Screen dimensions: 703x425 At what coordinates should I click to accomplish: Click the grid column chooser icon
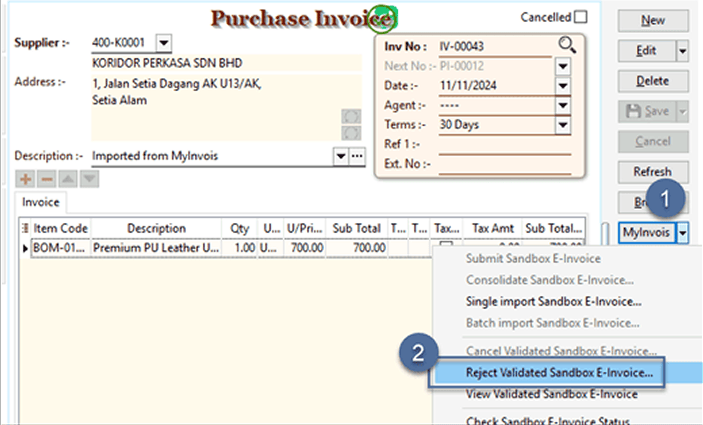pos(25,228)
